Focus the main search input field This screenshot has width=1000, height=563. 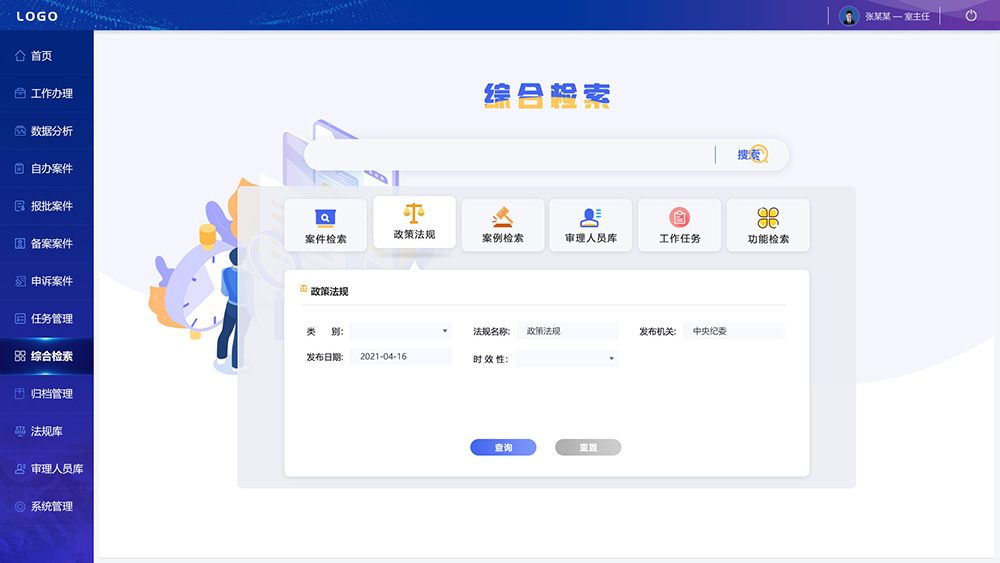(510, 154)
